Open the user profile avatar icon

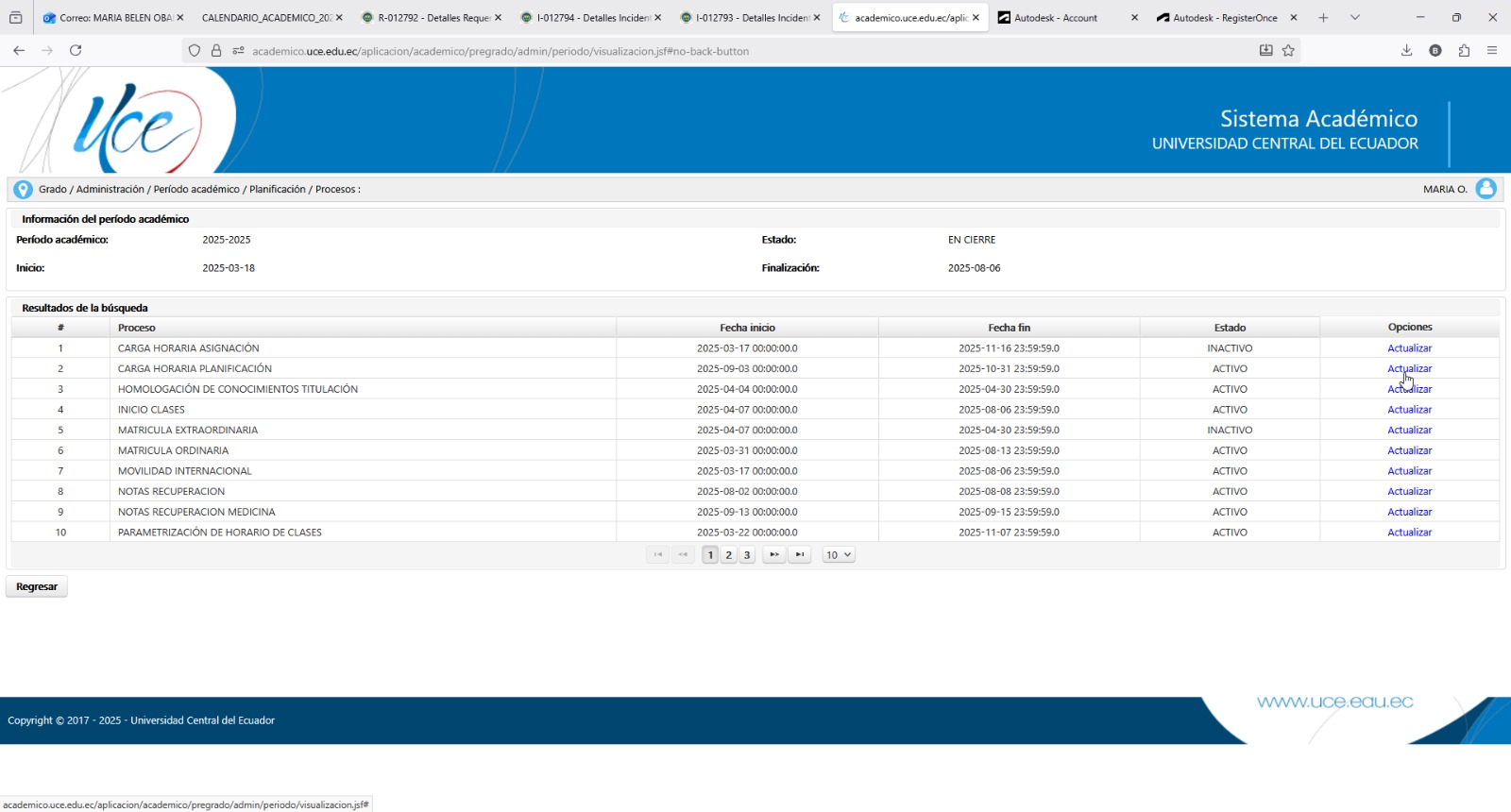pyautogui.click(x=1486, y=189)
